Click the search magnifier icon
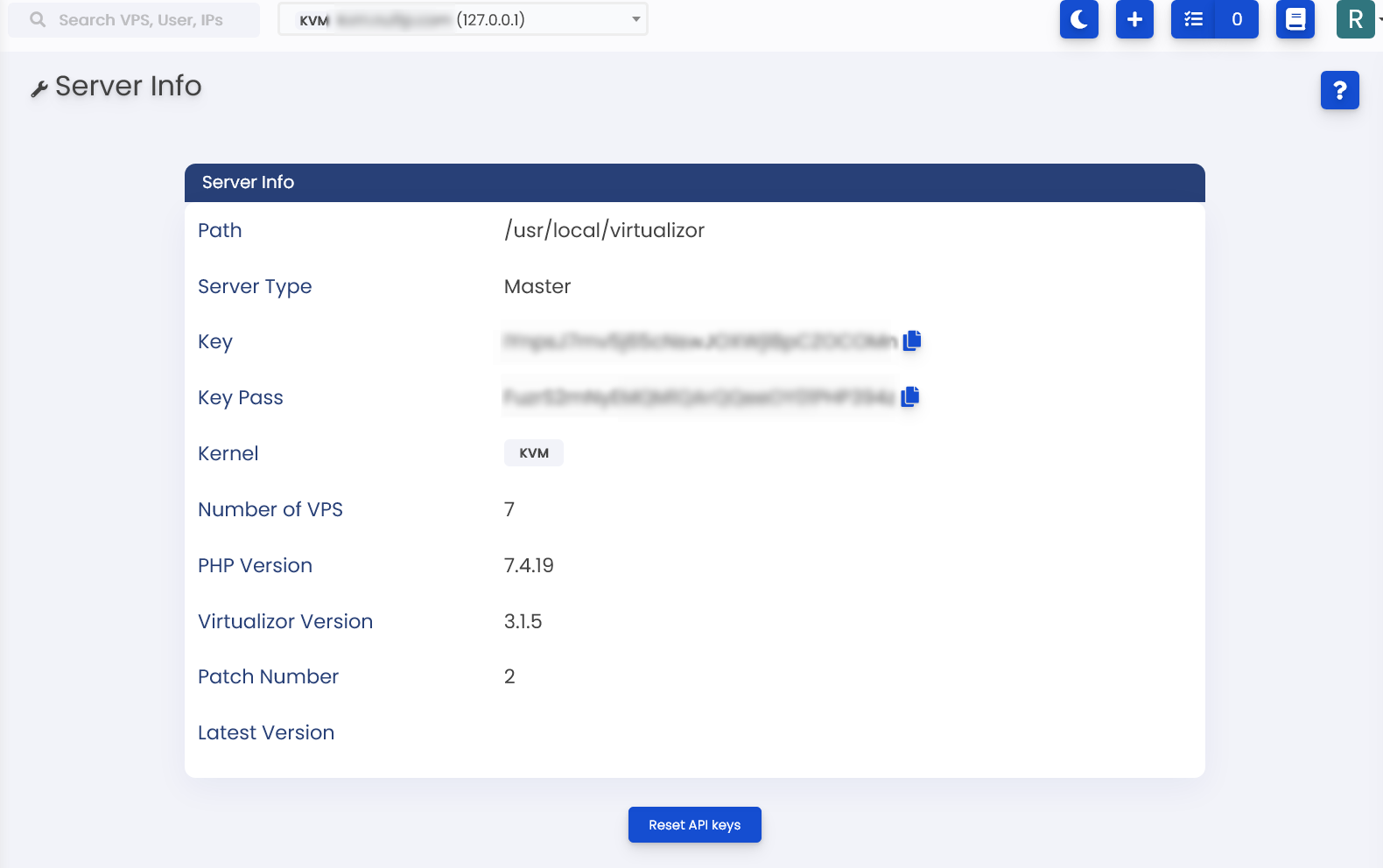Viewport: 1383px width, 868px height. (x=38, y=19)
